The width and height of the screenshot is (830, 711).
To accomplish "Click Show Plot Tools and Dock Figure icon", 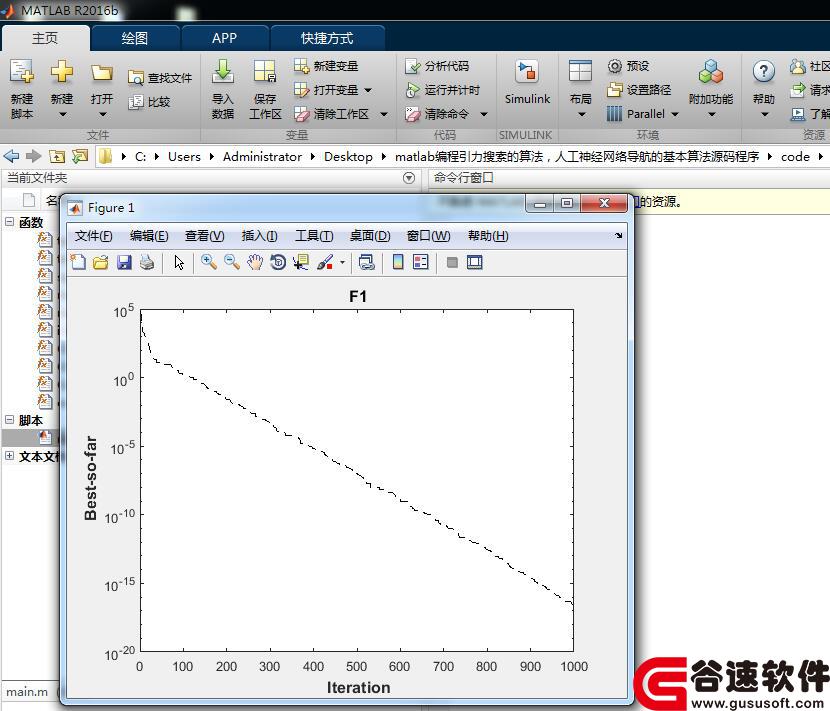I will point(475,262).
